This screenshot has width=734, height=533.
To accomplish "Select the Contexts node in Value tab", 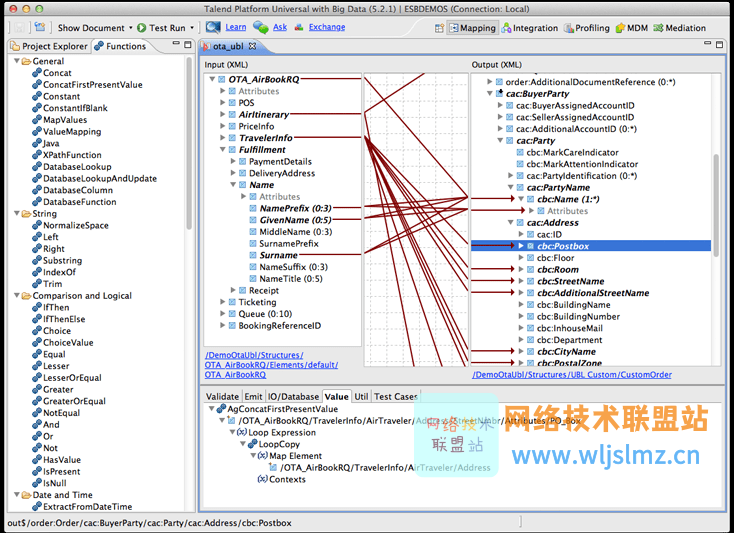I will tap(287, 479).
